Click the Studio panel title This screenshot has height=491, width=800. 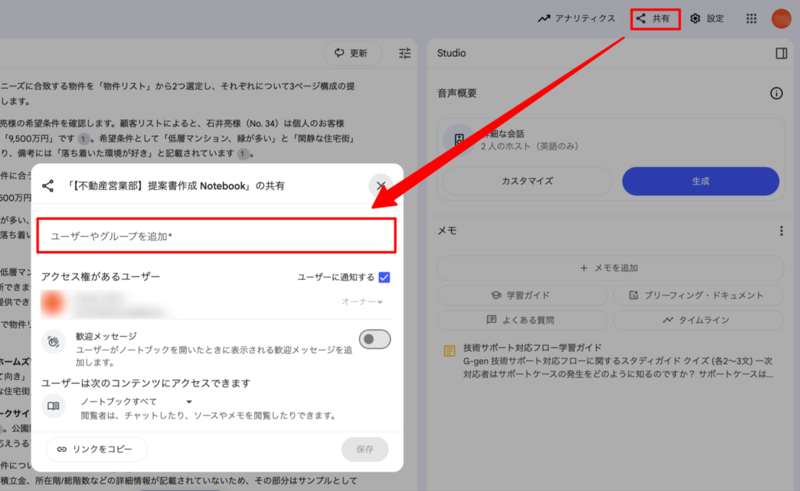click(x=452, y=53)
